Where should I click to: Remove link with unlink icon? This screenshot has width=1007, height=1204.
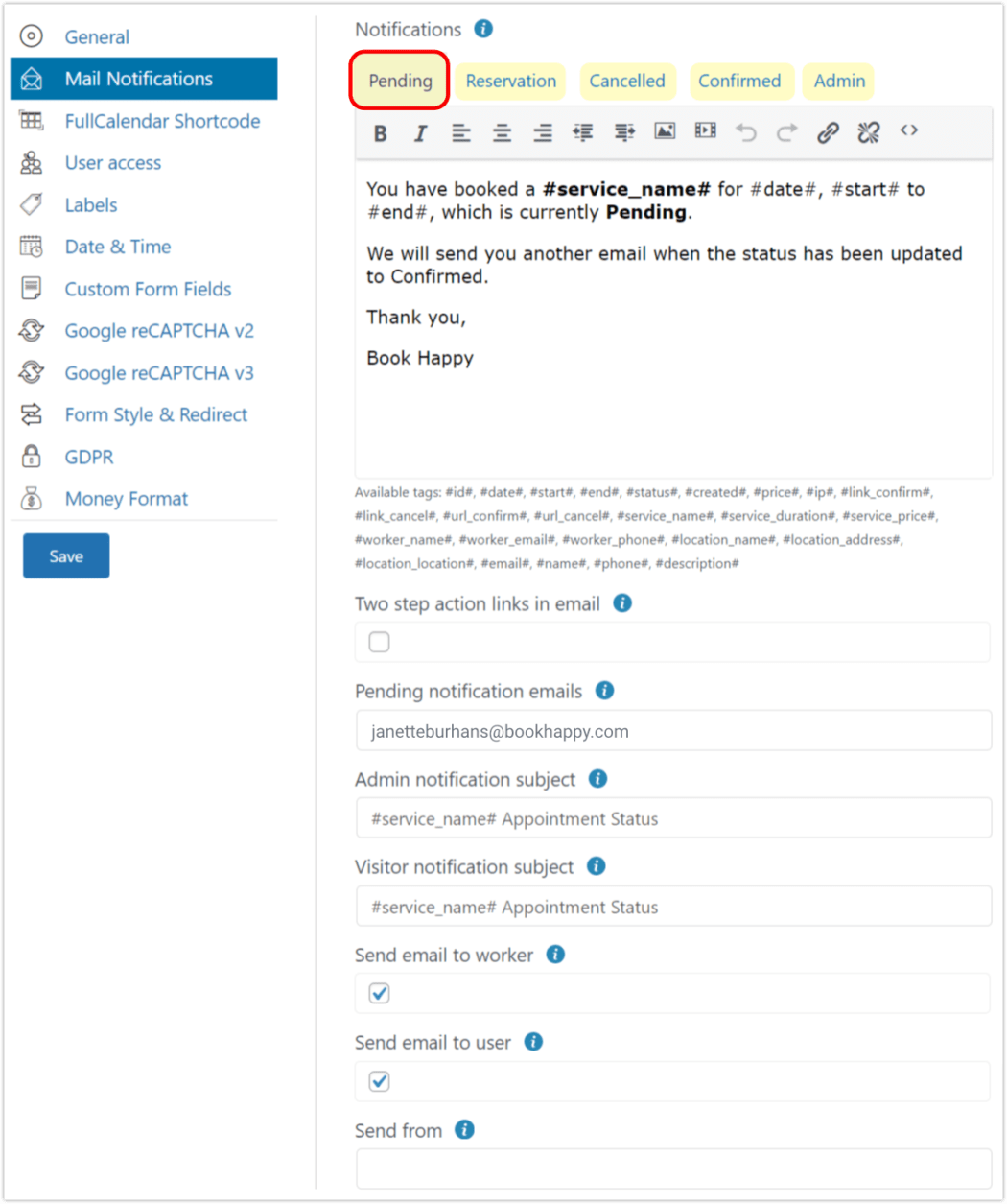(x=869, y=132)
